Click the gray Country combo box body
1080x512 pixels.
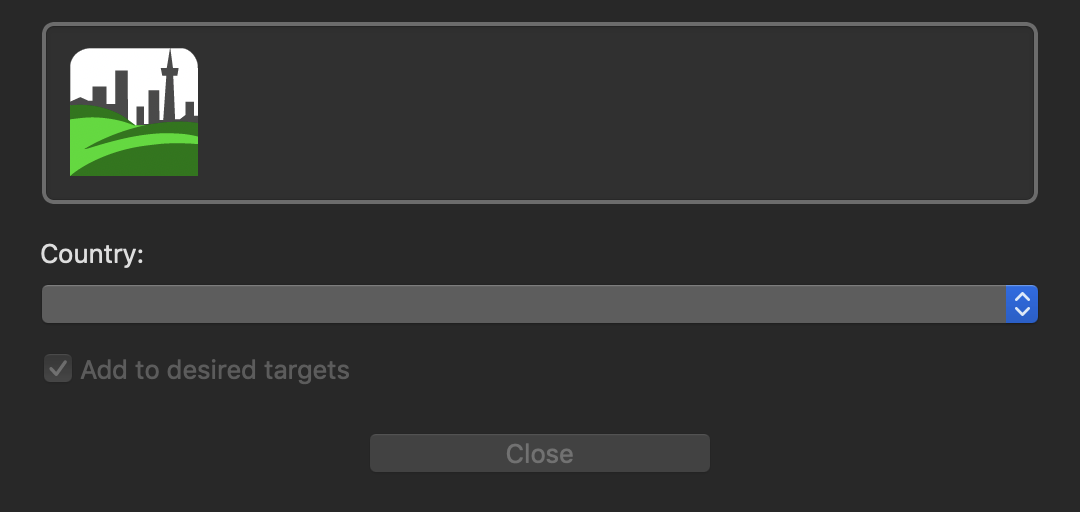pyautogui.click(x=523, y=304)
